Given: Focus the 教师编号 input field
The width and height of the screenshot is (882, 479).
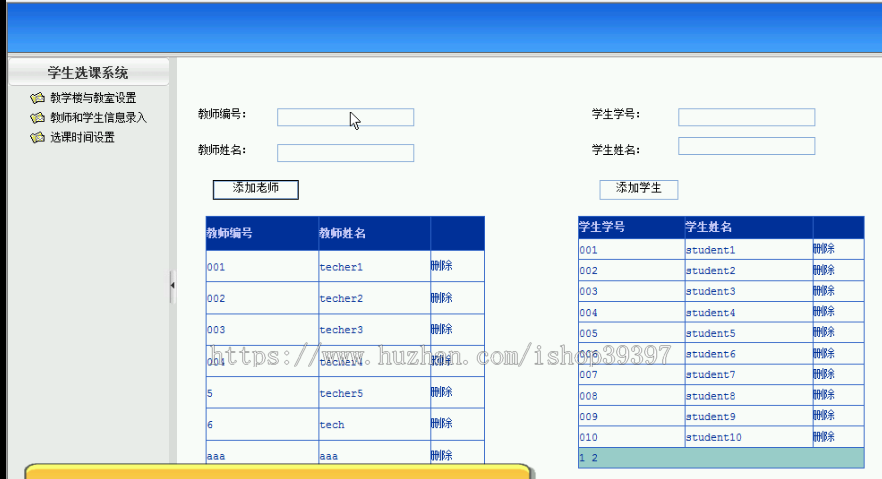Looking at the screenshot, I should tap(345, 117).
